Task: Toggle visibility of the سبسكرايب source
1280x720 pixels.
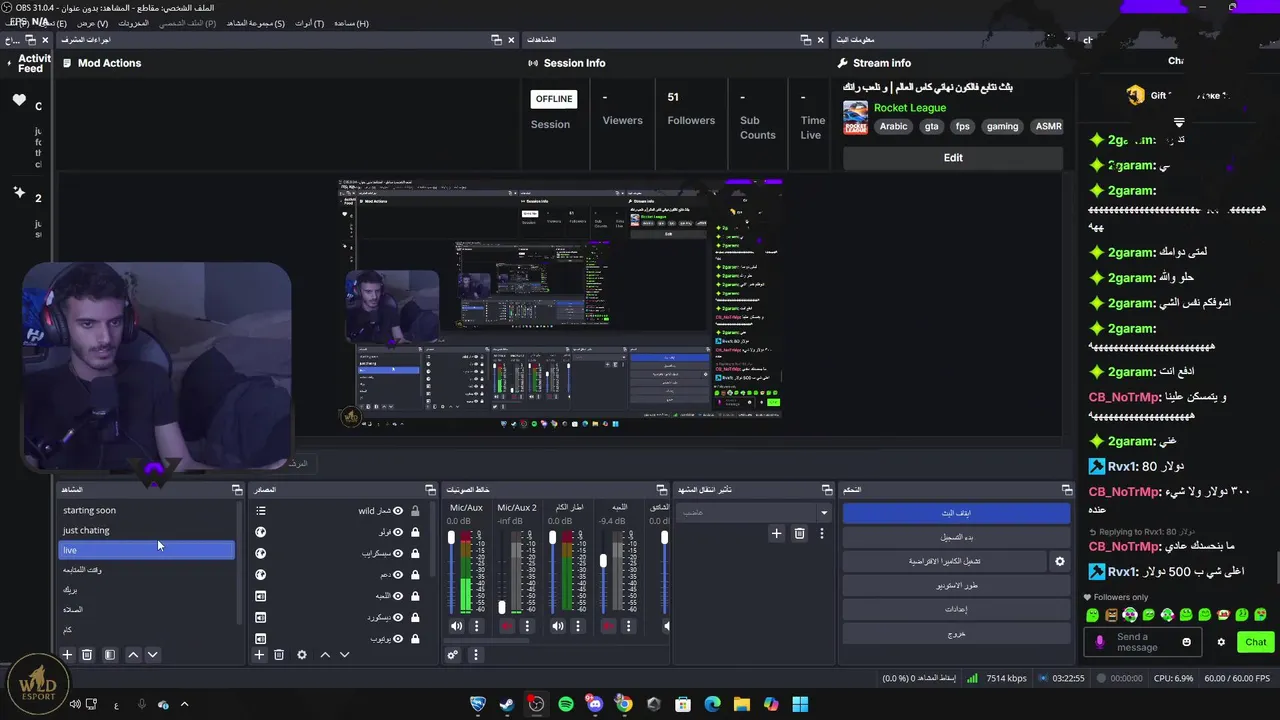Action: tap(398, 553)
